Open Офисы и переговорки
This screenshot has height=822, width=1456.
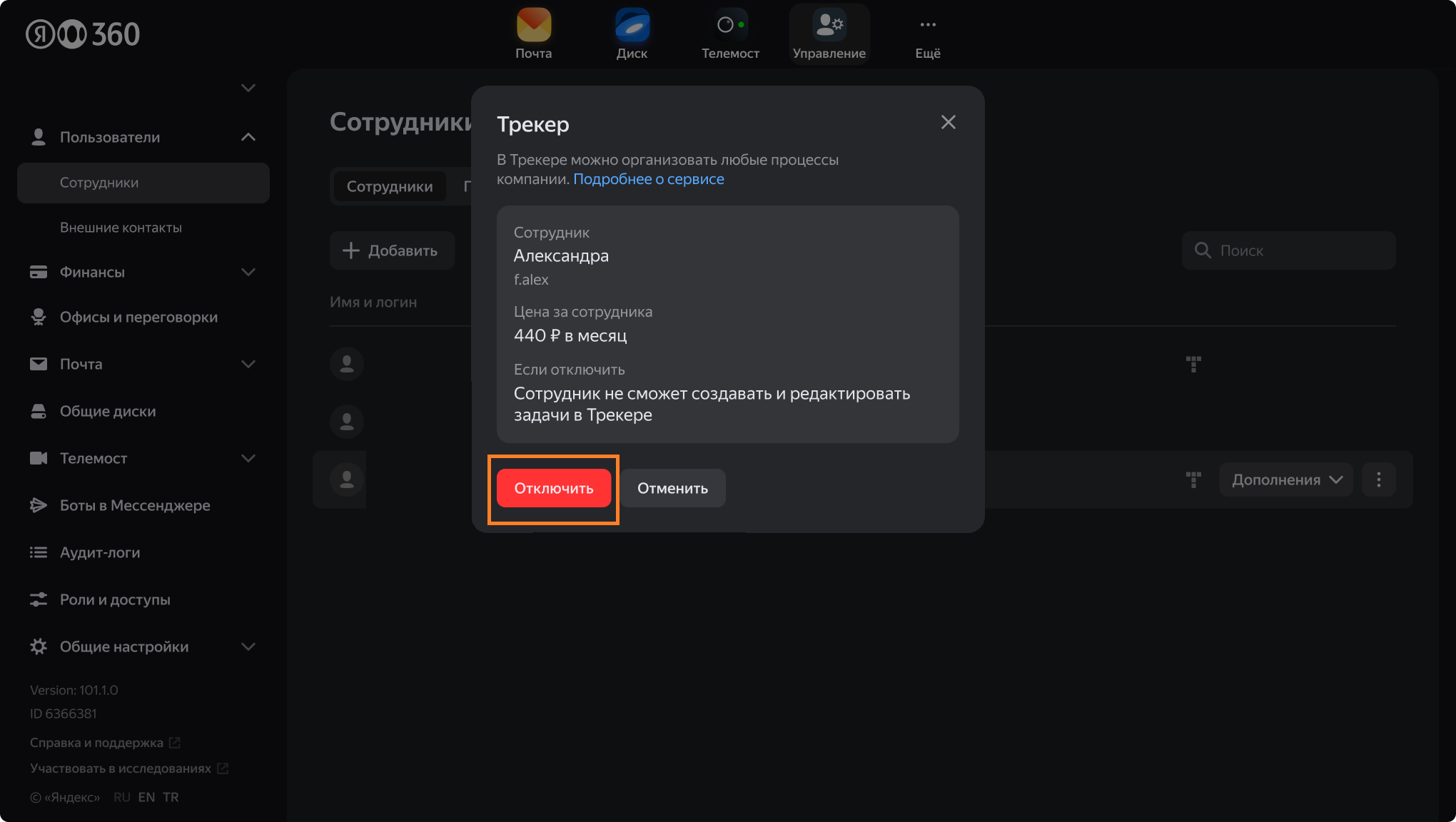click(138, 317)
